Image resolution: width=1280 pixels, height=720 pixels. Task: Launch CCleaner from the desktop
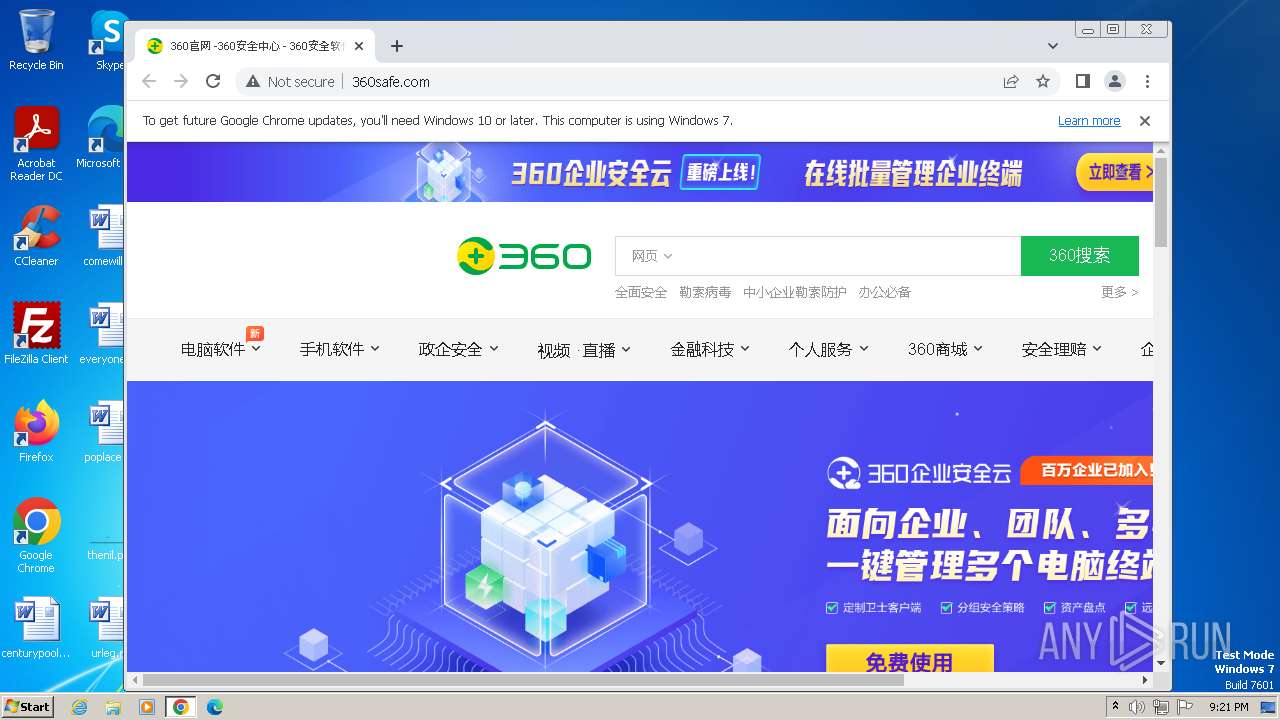(x=36, y=237)
